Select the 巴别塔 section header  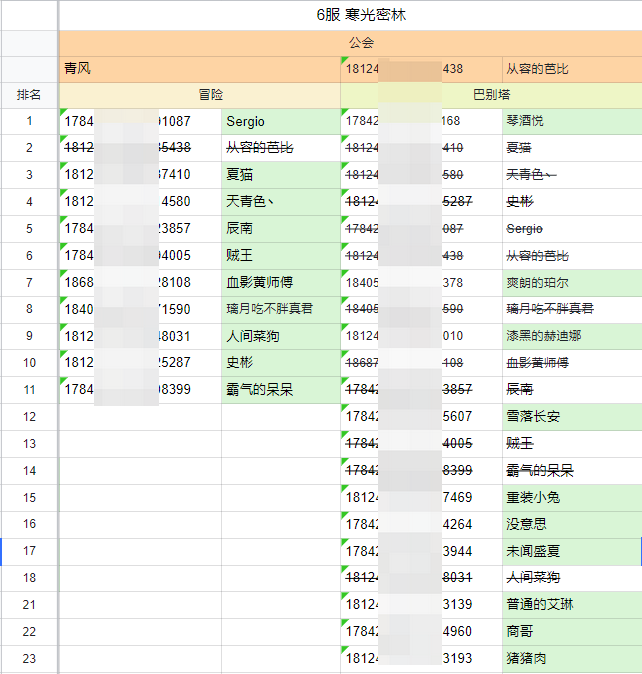click(490, 95)
